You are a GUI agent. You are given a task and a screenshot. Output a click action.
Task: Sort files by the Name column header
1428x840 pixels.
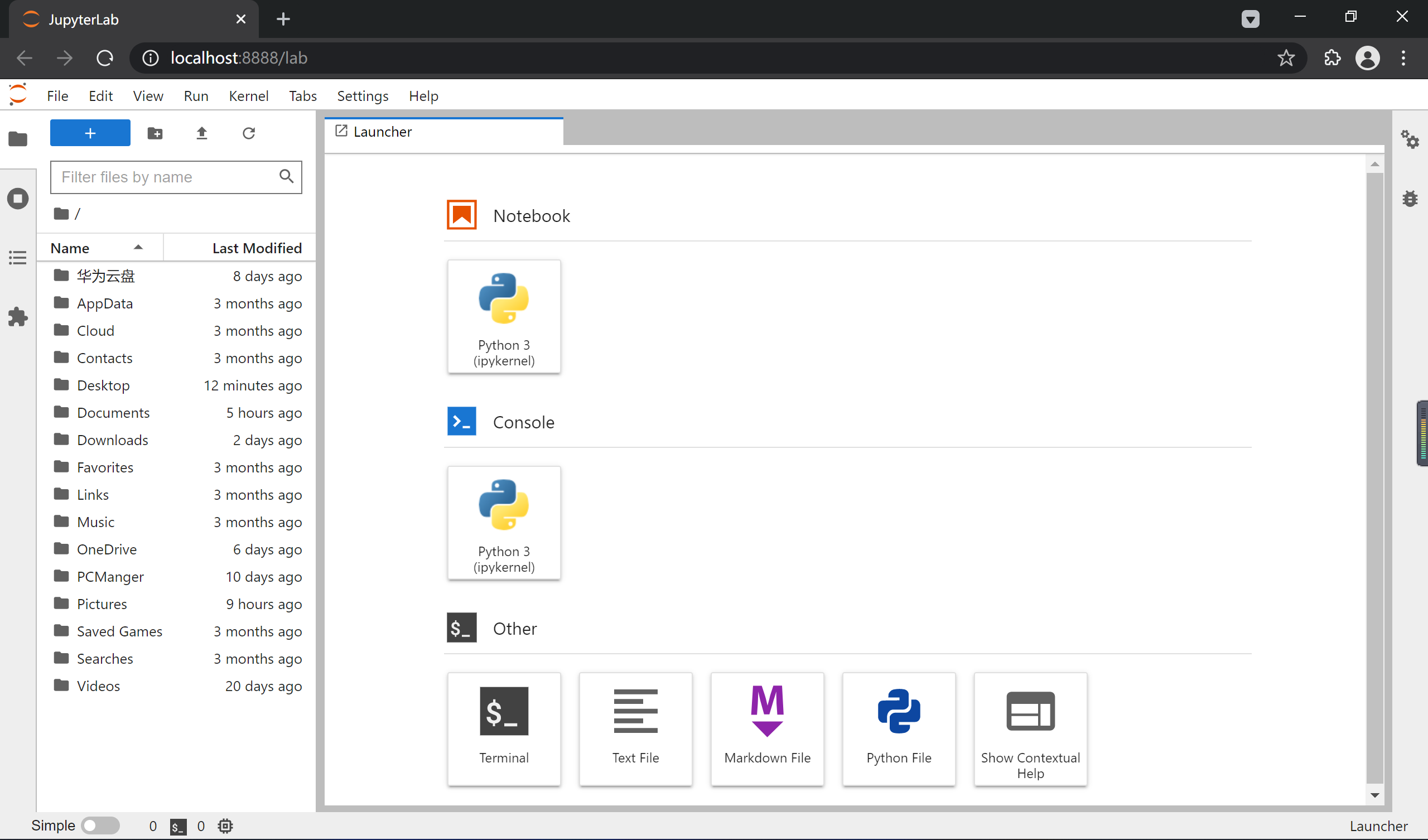pos(100,248)
